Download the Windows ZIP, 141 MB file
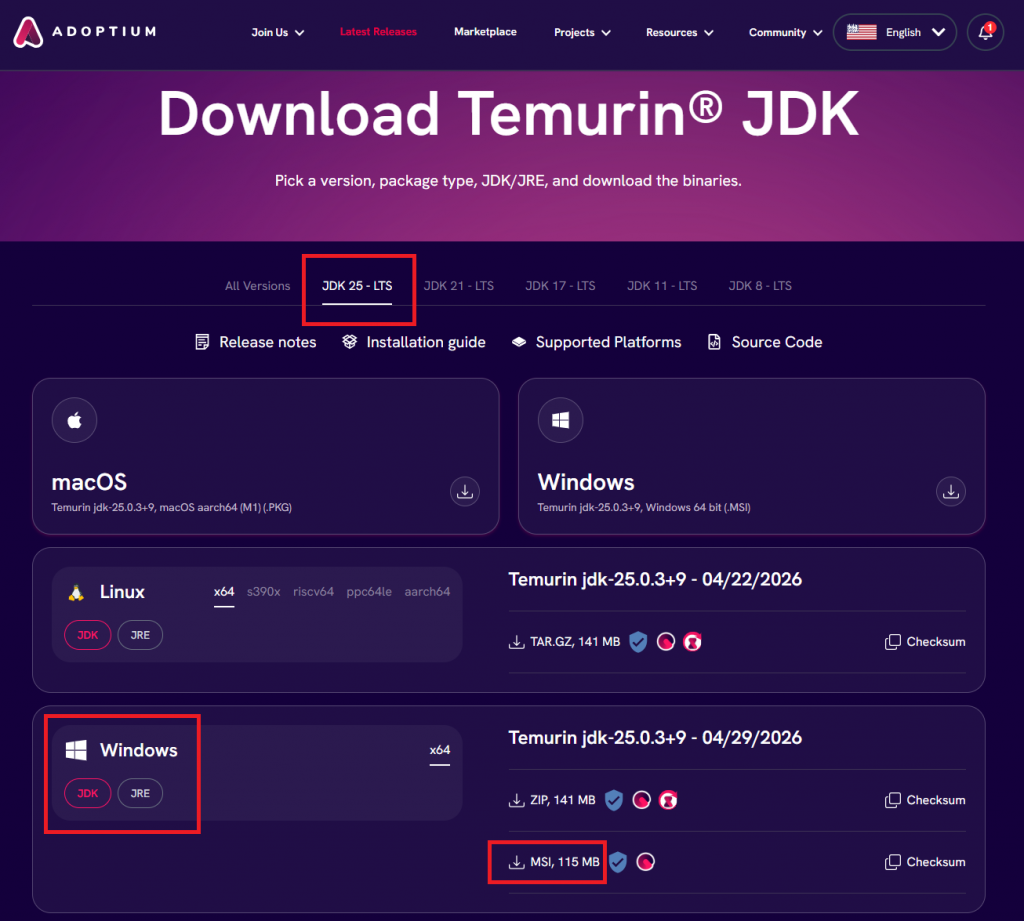 pyautogui.click(x=552, y=800)
